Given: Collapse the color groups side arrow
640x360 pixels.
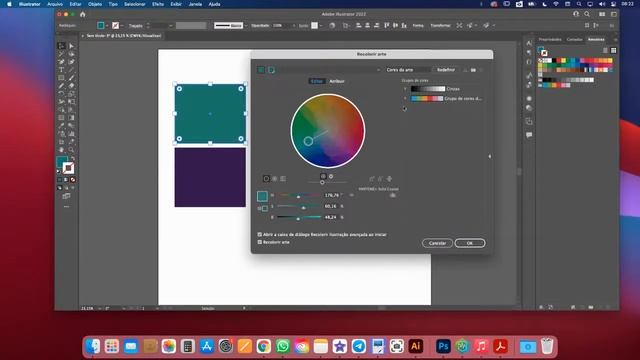Looking at the screenshot, I should tap(490, 156).
